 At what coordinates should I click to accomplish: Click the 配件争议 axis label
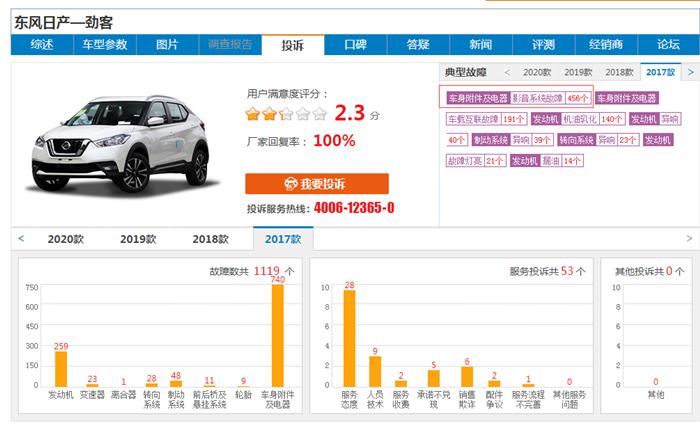click(494, 400)
